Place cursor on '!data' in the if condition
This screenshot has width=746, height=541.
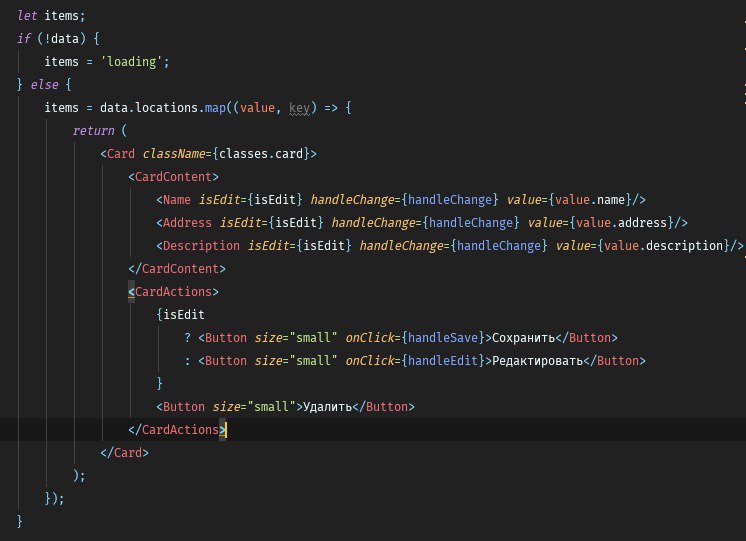click(x=61, y=39)
